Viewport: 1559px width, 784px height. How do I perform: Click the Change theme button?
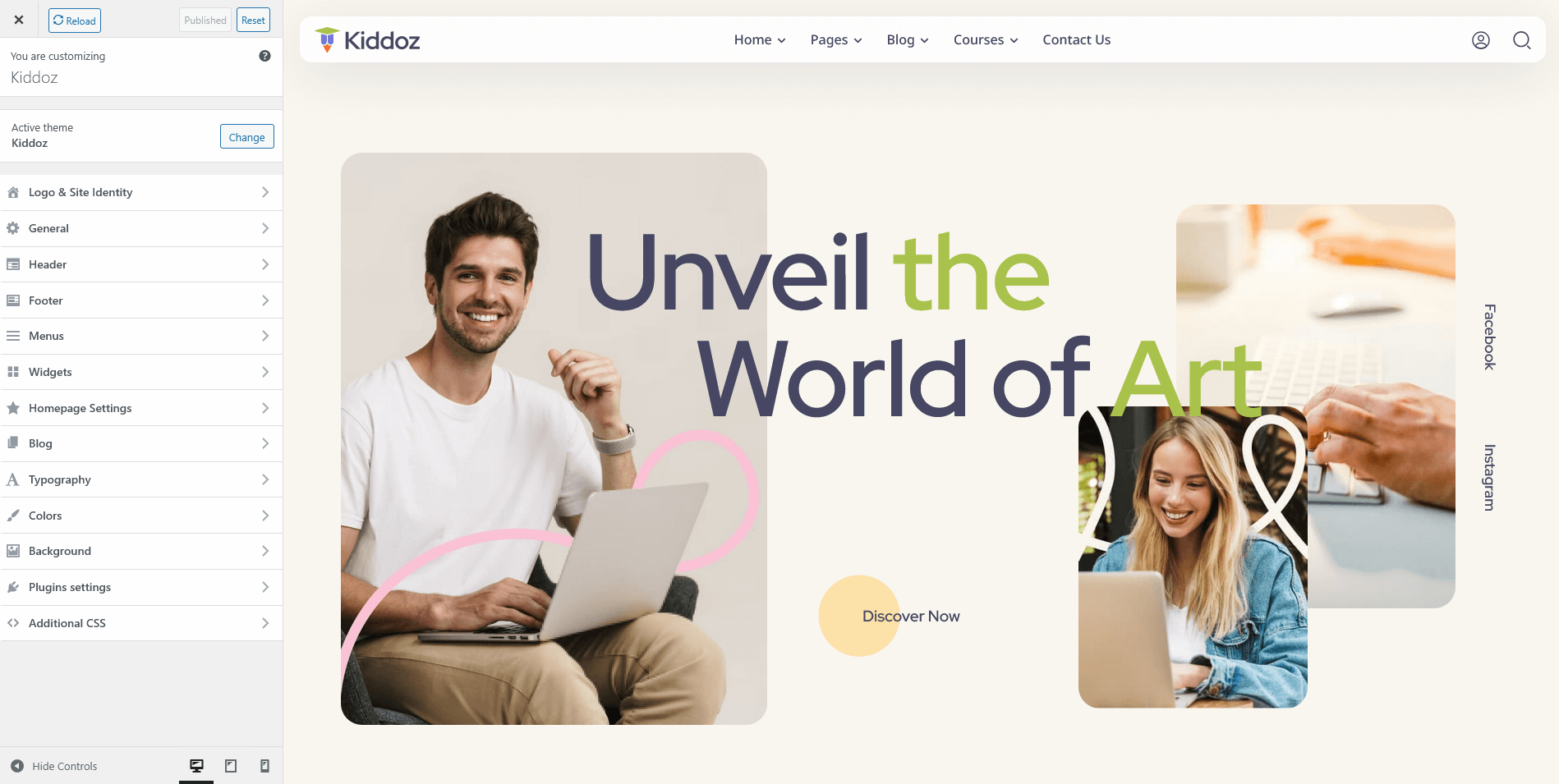coord(247,137)
